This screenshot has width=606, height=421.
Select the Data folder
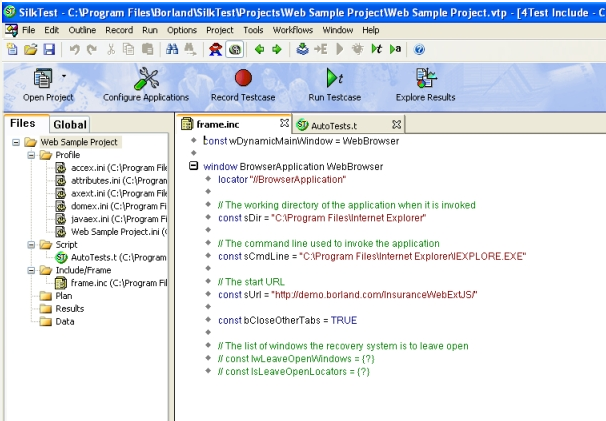point(57,321)
